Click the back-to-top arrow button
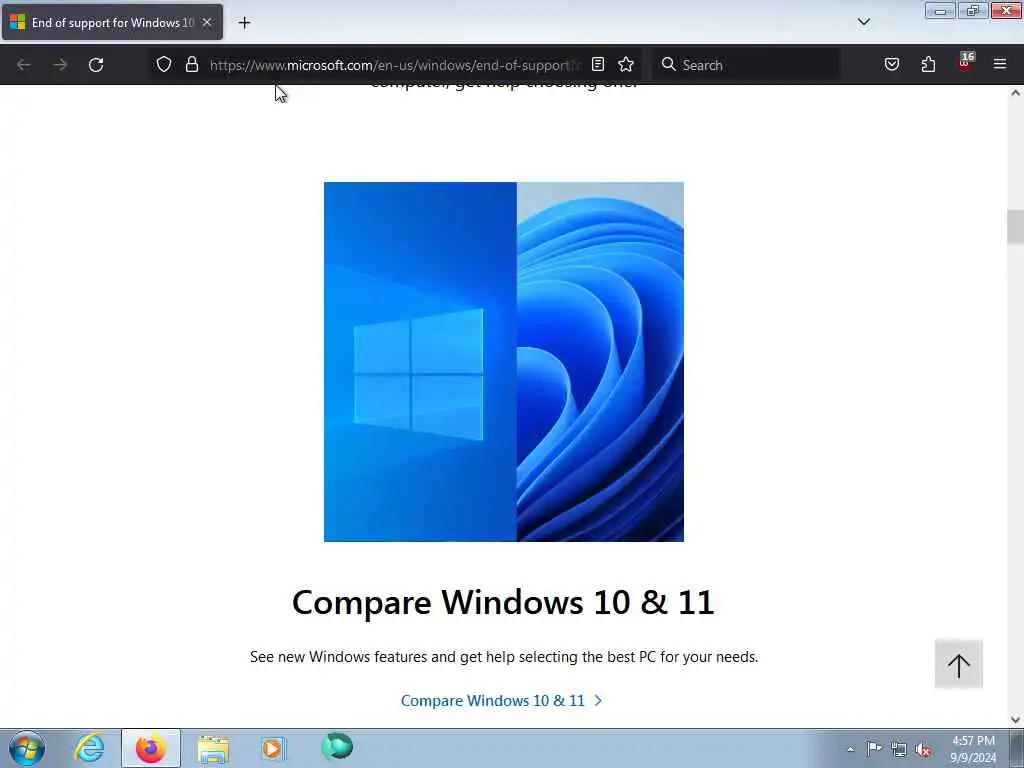This screenshot has height=768, width=1024. (959, 664)
